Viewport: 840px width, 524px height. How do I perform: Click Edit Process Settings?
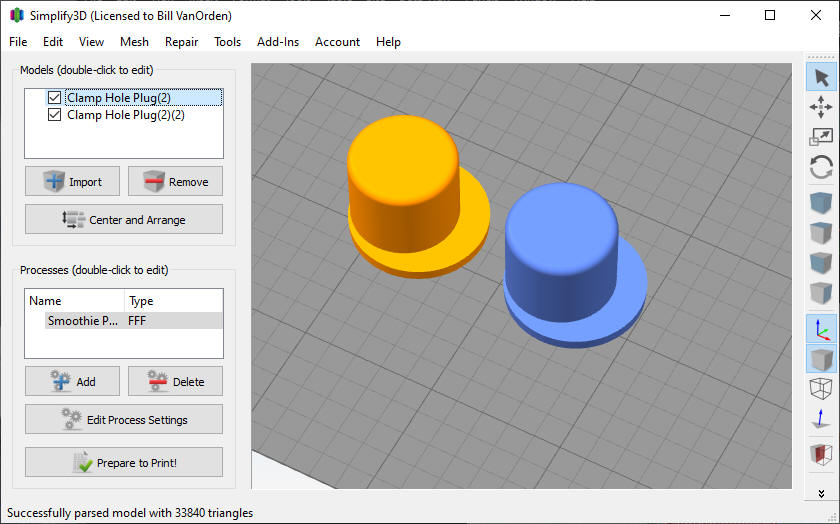[x=124, y=419]
